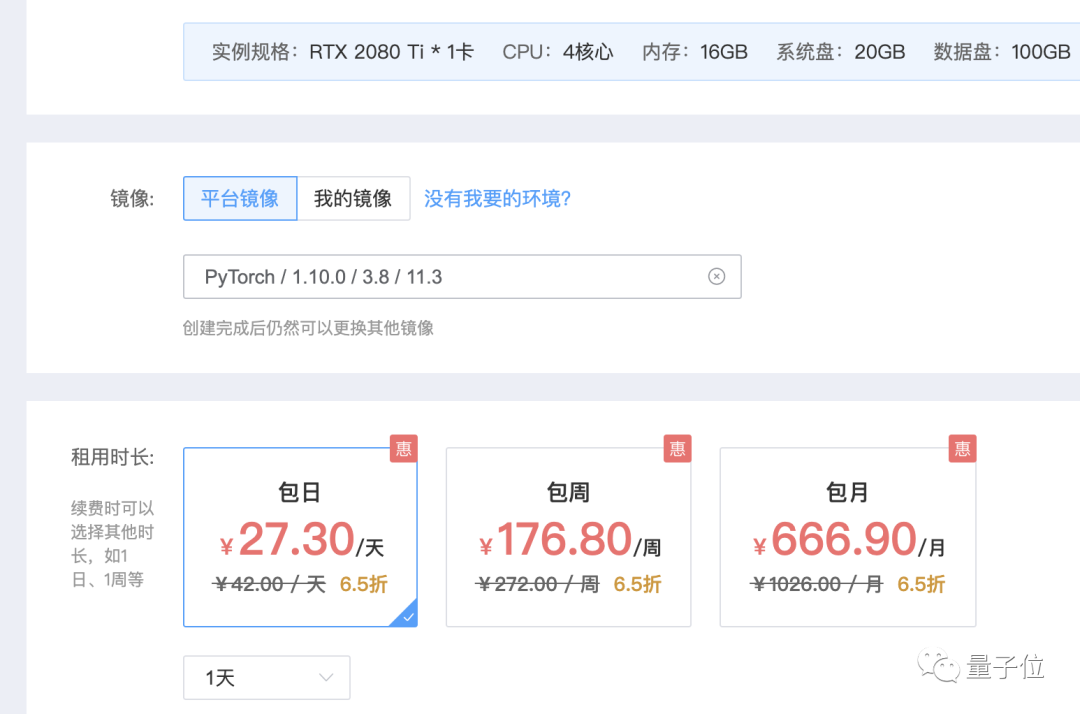Switch to the 我的镜像 tab
The width and height of the screenshot is (1080, 714).
[x=354, y=198]
